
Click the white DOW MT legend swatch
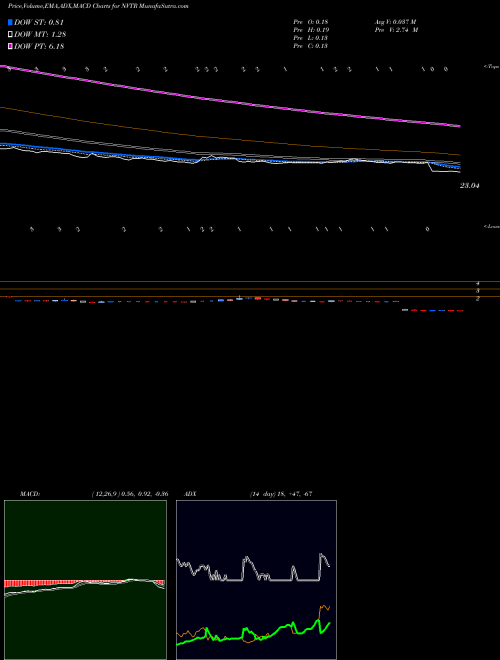click(11, 35)
